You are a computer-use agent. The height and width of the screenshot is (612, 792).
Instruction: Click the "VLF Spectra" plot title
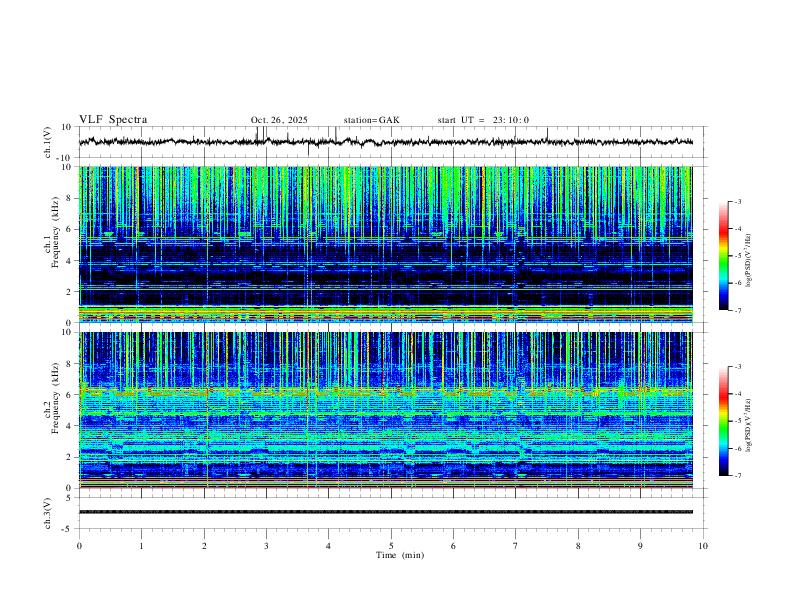click(113, 120)
